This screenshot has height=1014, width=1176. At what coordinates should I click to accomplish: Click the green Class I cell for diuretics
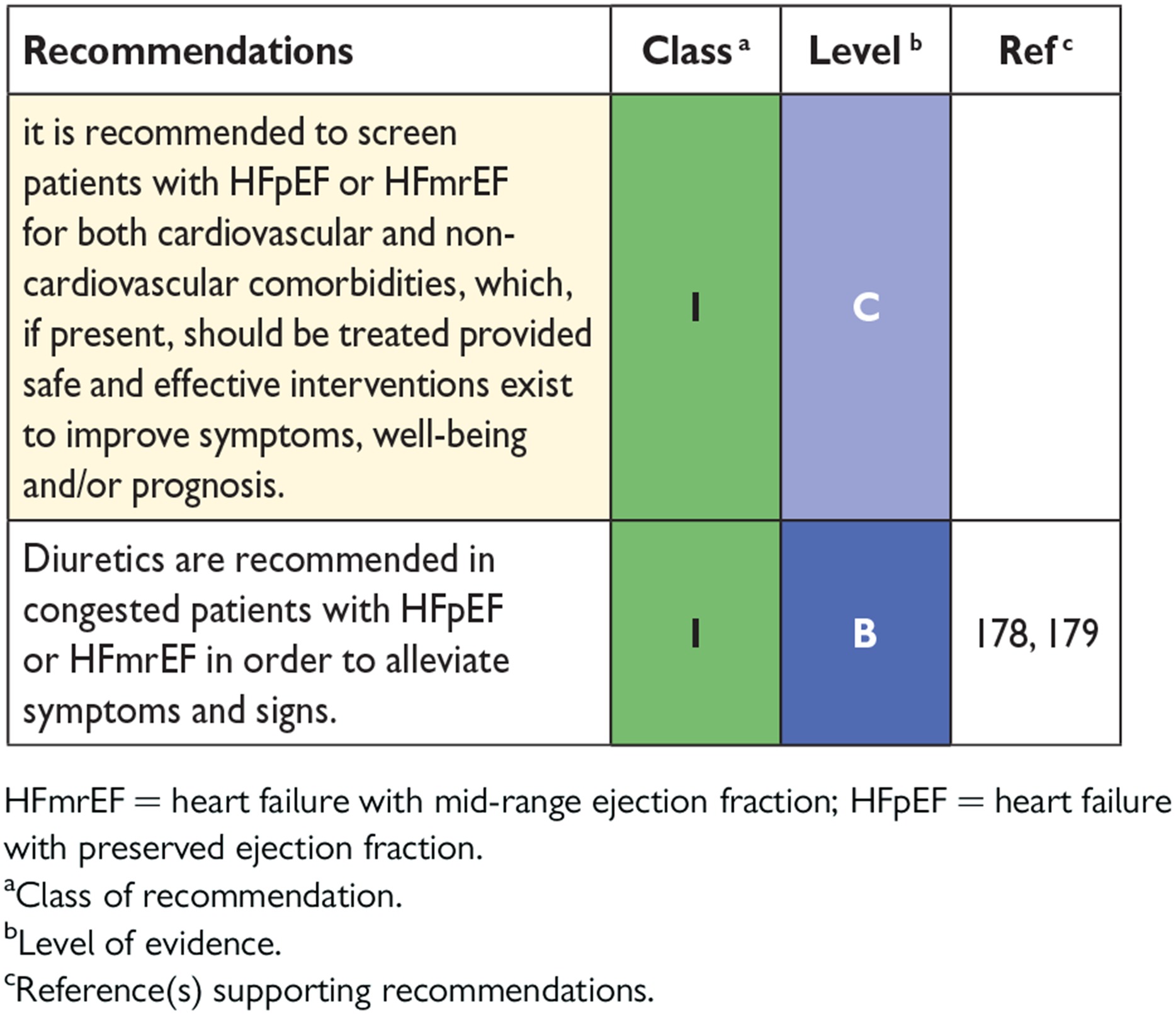tap(696, 633)
